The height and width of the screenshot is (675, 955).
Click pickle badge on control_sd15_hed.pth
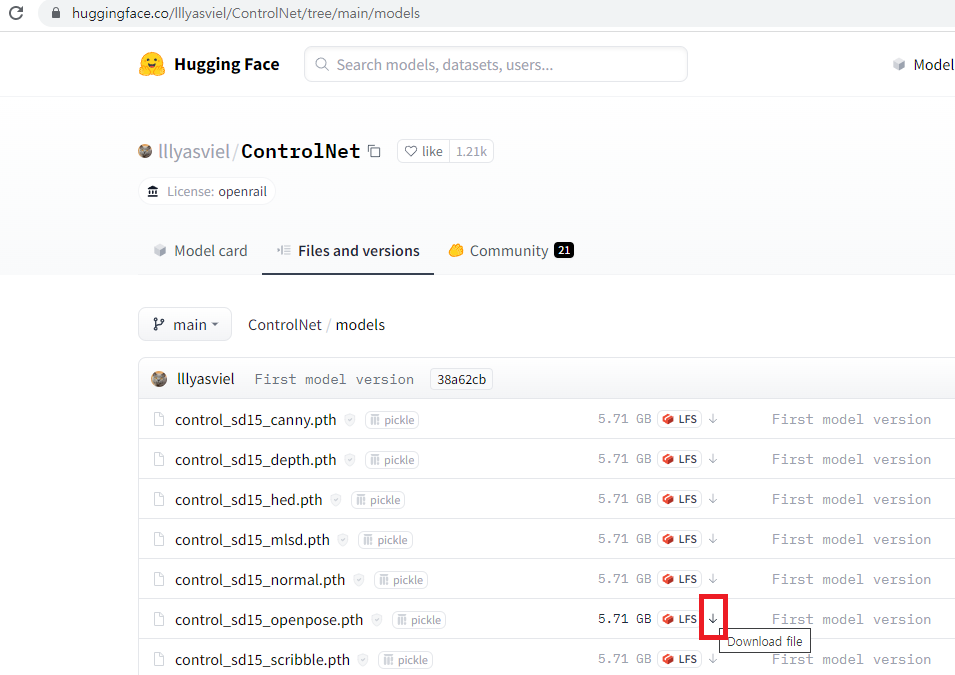point(378,500)
